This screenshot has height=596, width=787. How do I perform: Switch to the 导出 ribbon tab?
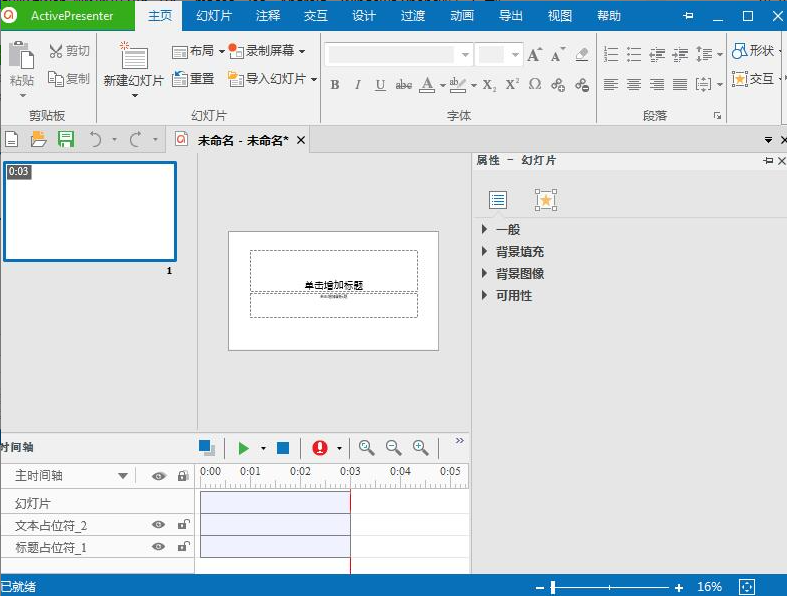510,16
